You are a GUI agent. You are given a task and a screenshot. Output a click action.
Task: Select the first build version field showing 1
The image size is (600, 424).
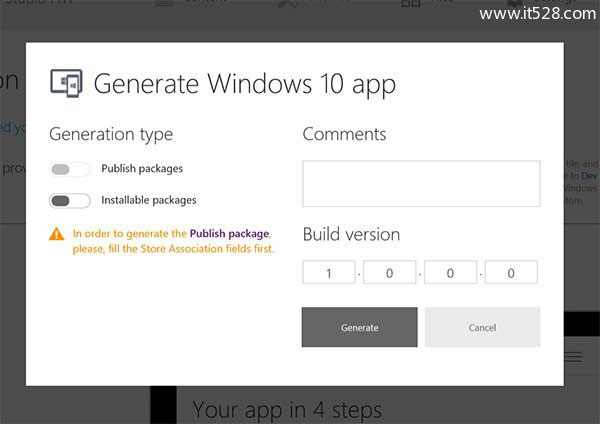pos(329,272)
